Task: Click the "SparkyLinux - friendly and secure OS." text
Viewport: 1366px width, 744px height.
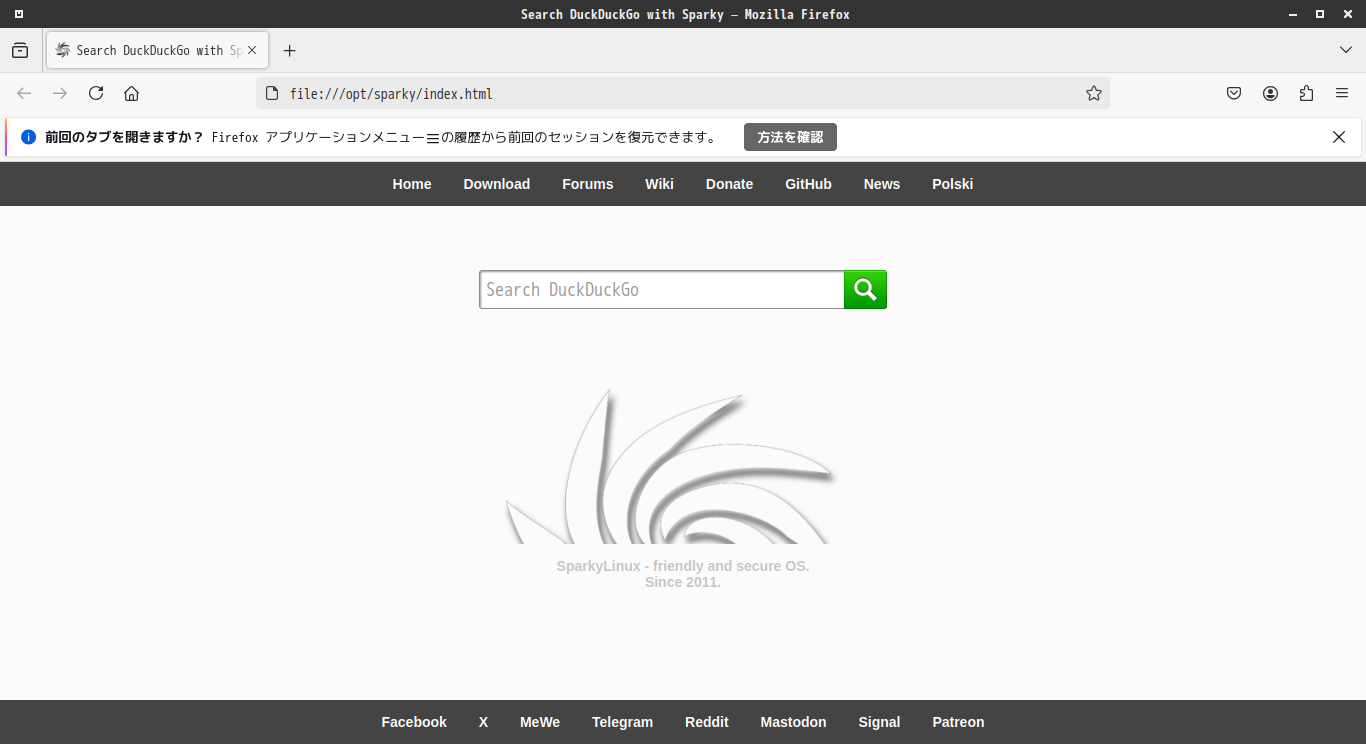Action: click(683, 566)
